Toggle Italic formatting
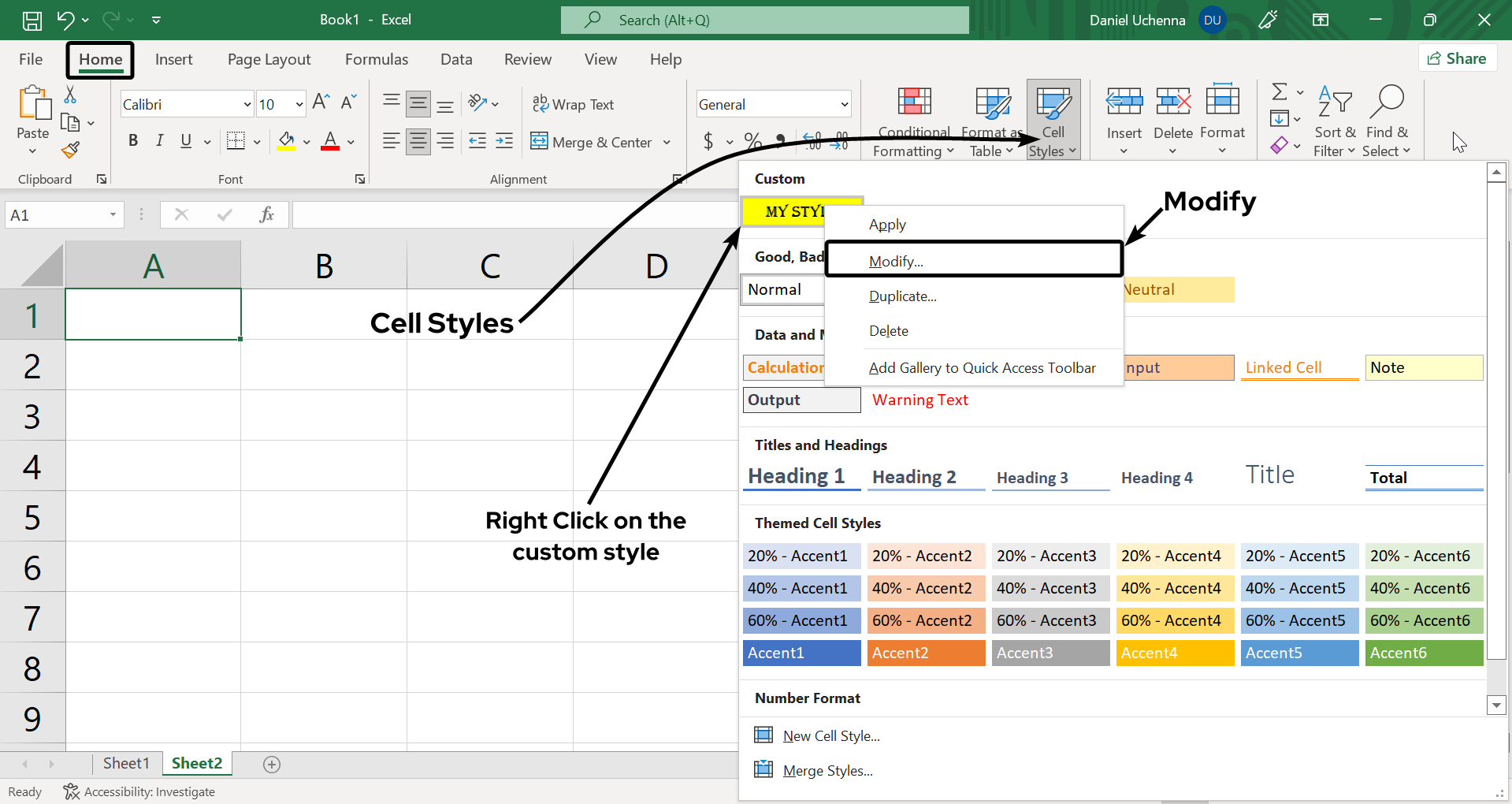The width and height of the screenshot is (1512, 804). [x=160, y=141]
